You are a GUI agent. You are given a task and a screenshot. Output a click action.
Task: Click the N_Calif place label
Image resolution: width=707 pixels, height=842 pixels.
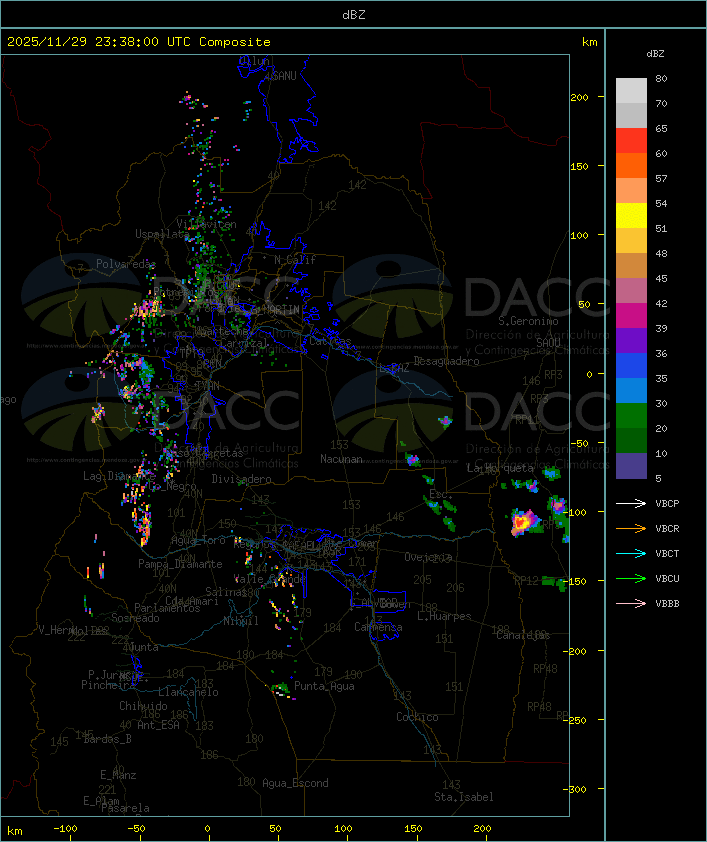(295, 259)
